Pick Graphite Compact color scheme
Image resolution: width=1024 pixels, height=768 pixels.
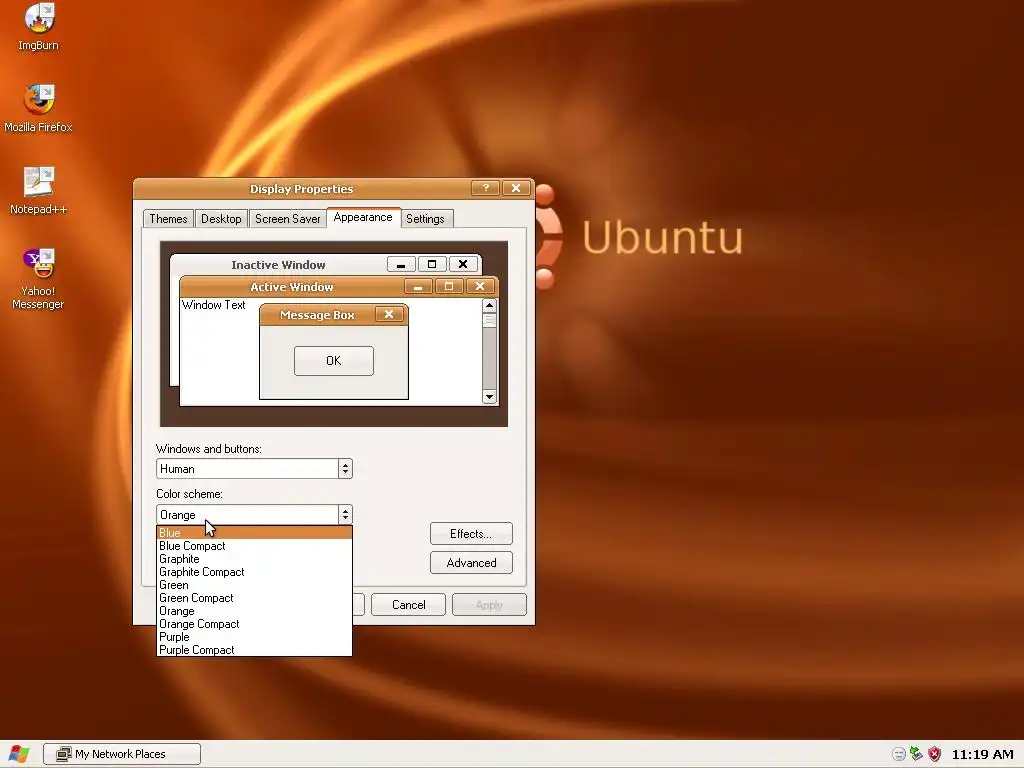(254, 572)
